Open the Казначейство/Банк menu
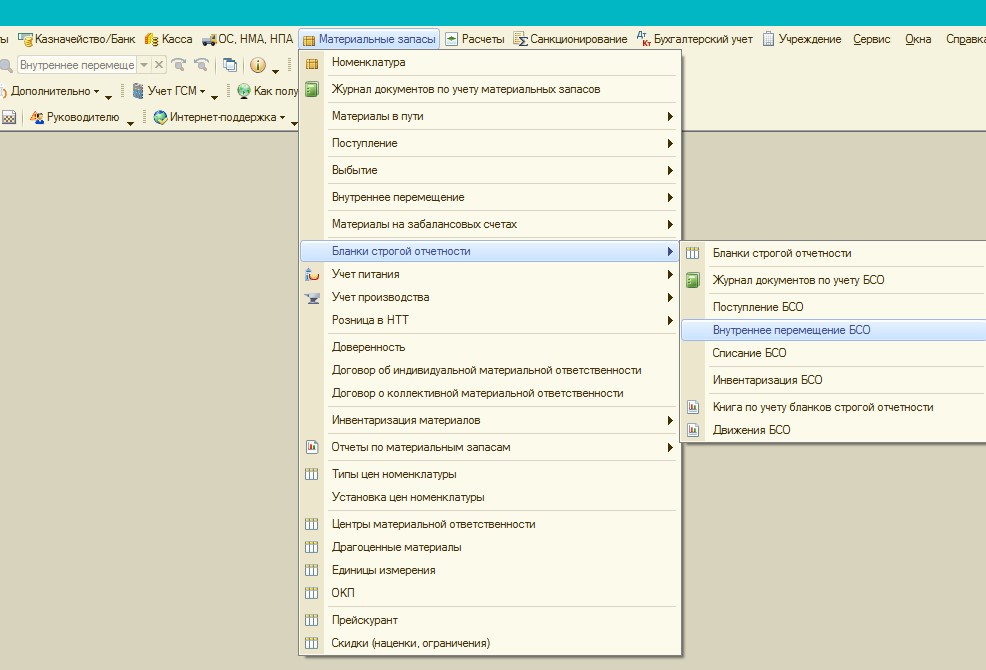 78,39
